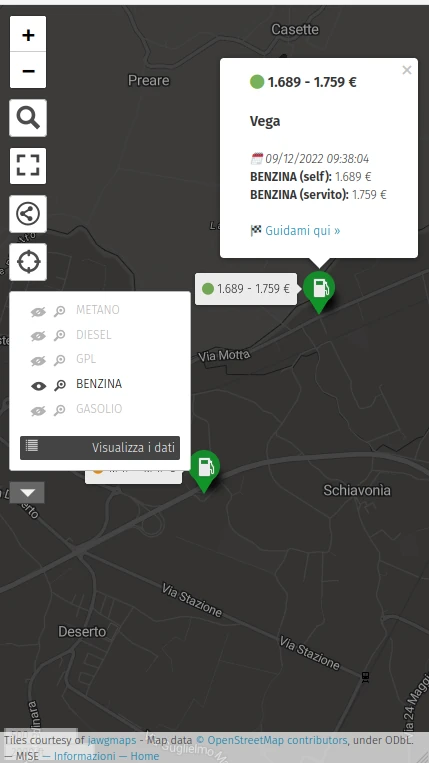Toggle GPL visibility eye icon
Viewport: 429px width, 763px height.
coord(38,361)
